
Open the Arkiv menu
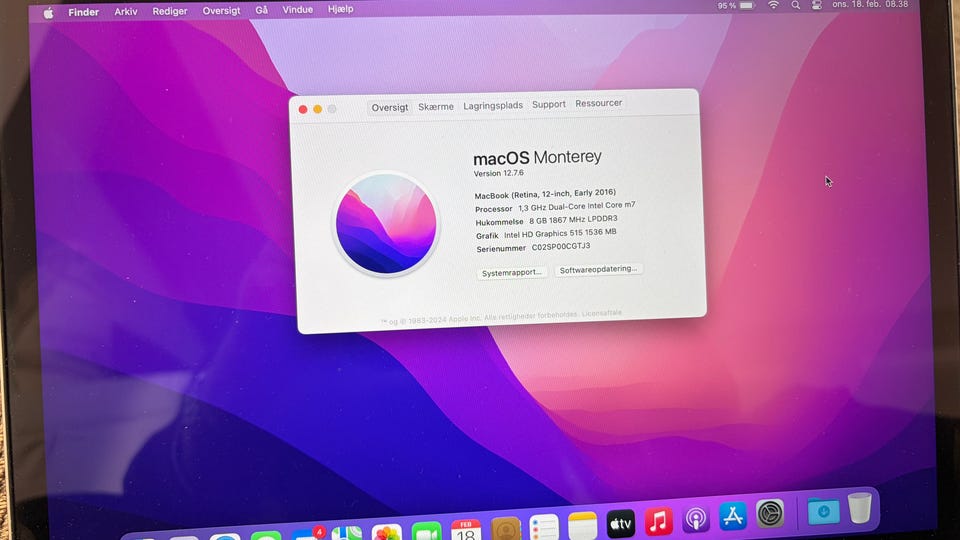[126, 12]
